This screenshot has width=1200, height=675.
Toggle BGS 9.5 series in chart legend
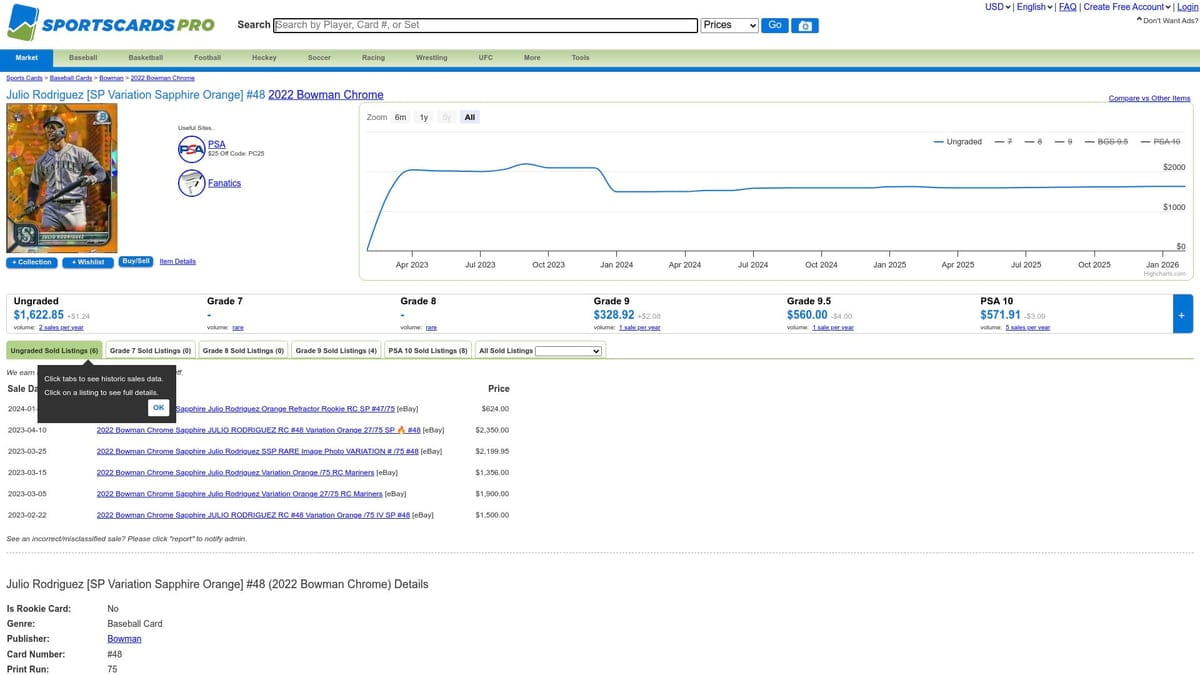click(x=1106, y=142)
